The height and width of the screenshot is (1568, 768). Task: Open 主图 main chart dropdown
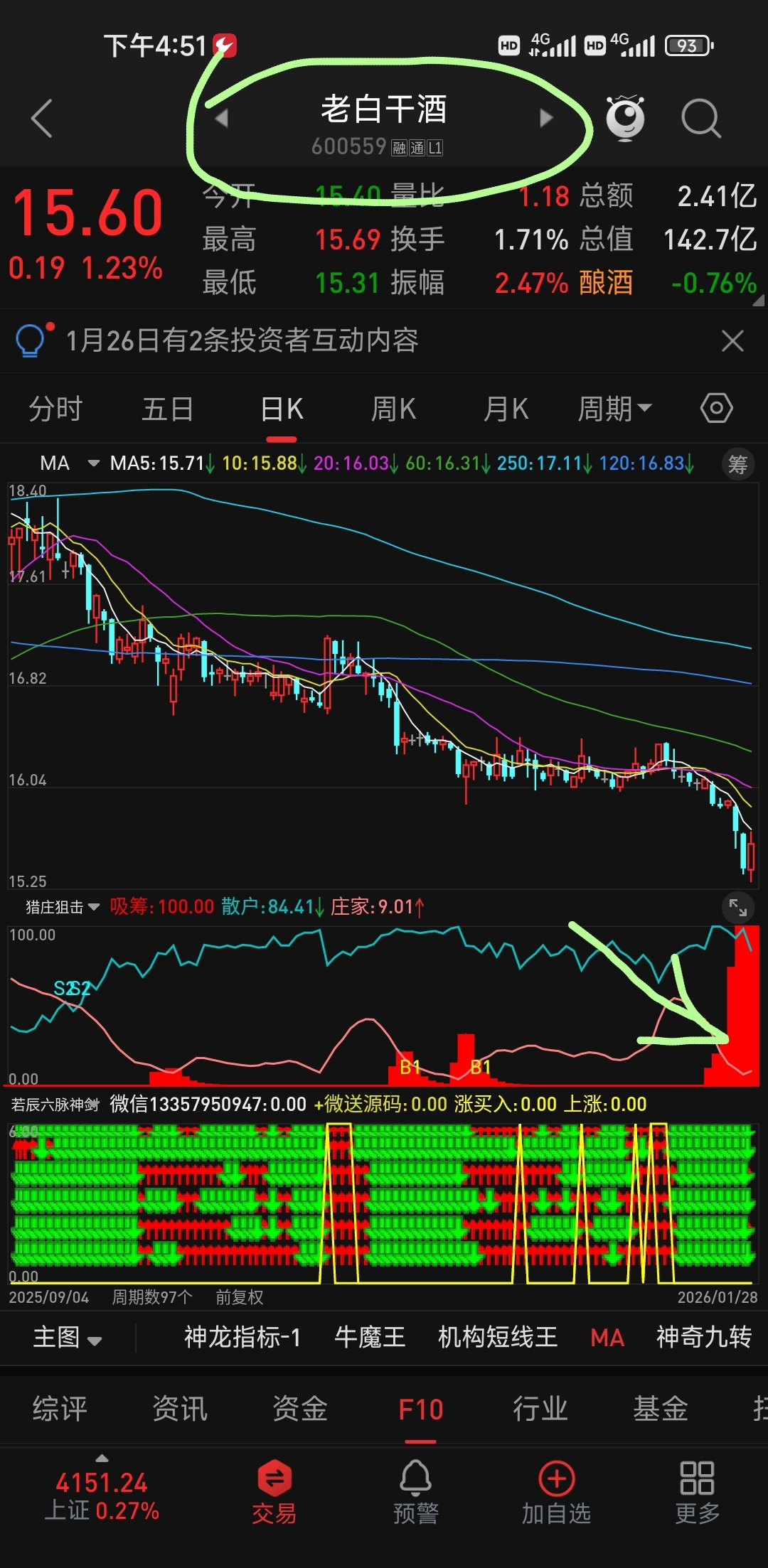pos(68,1338)
